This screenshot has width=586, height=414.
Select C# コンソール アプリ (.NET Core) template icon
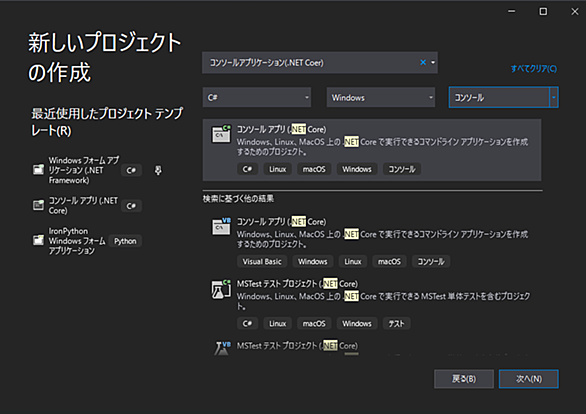221,134
